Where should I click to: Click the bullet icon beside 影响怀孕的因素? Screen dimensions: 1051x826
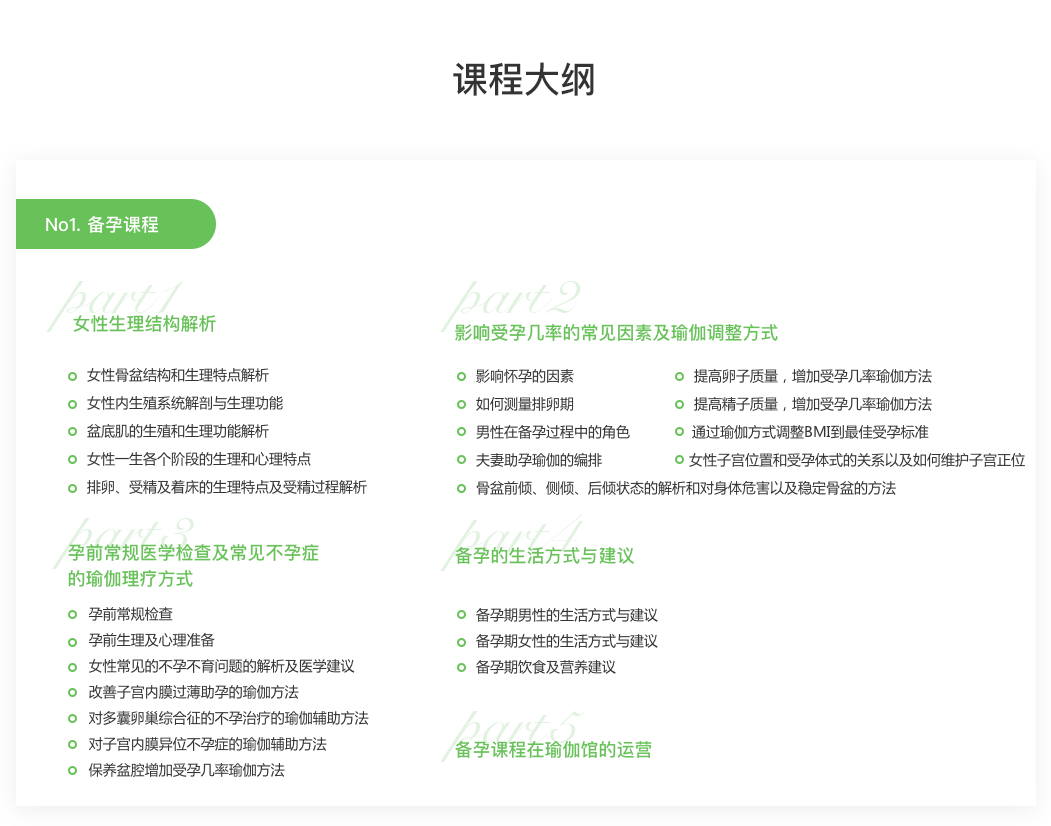click(462, 377)
